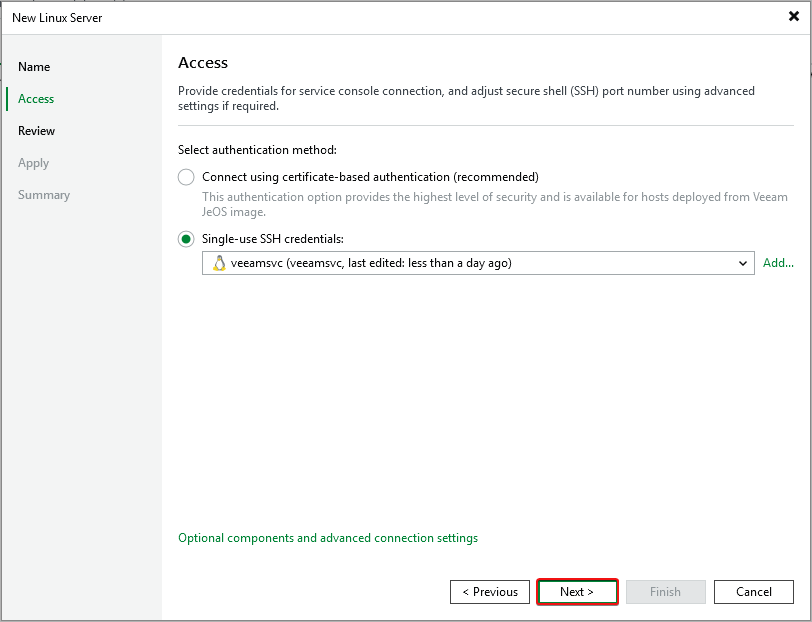Proceed by clicking Next
This screenshot has width=812, height=622.
(577, 592)
